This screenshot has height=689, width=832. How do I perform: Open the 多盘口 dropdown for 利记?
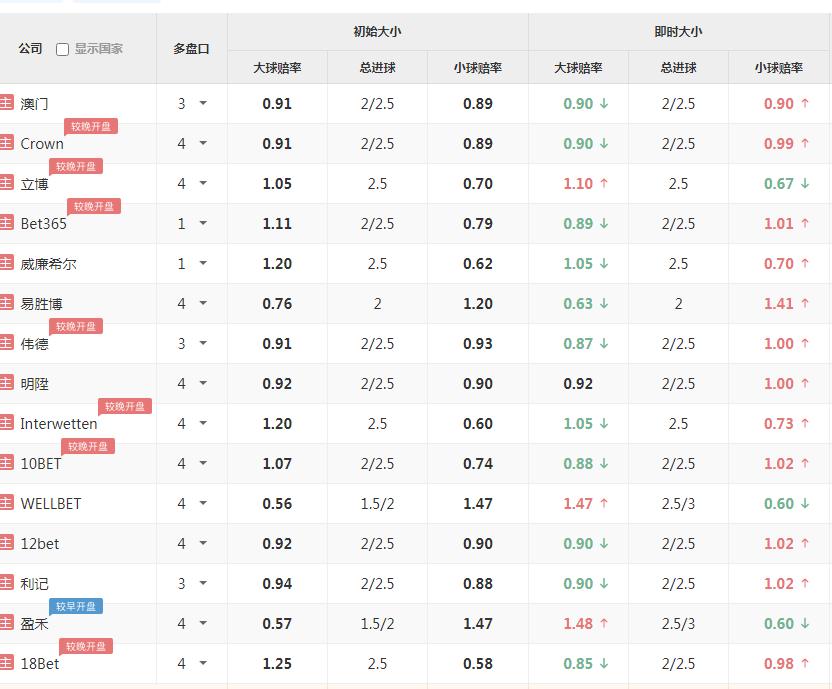(203, 583)
